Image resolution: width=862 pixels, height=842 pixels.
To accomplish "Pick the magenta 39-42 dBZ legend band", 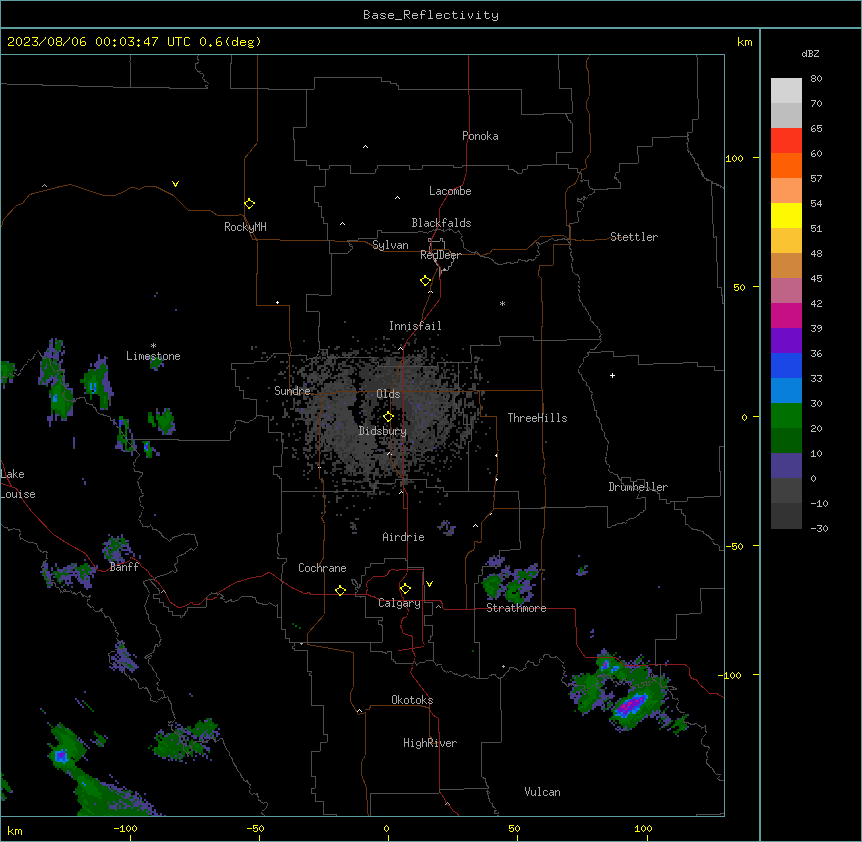I will pos(786,315).
